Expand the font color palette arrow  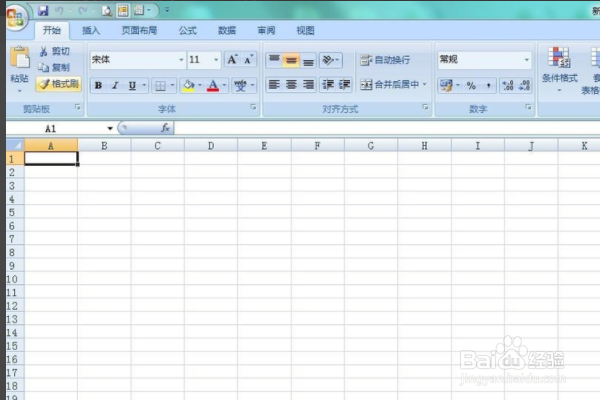(225, 85)
